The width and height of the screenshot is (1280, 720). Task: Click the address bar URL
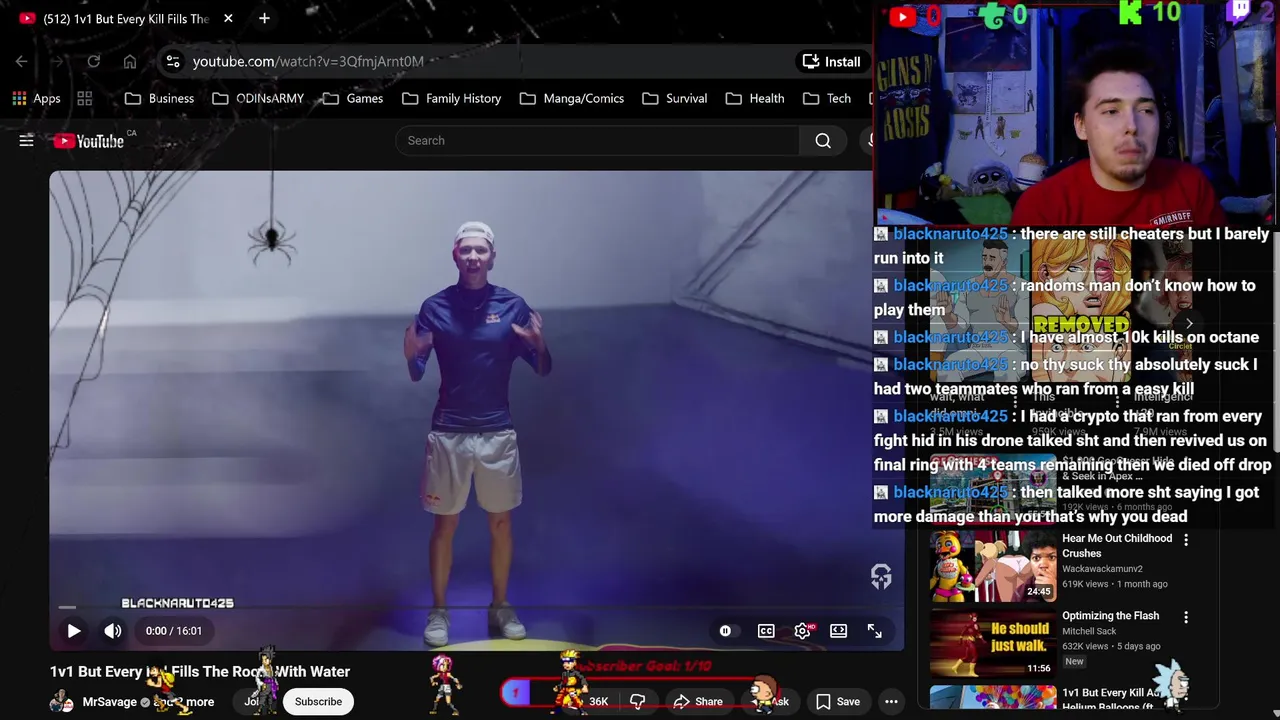tap(308, 62)
